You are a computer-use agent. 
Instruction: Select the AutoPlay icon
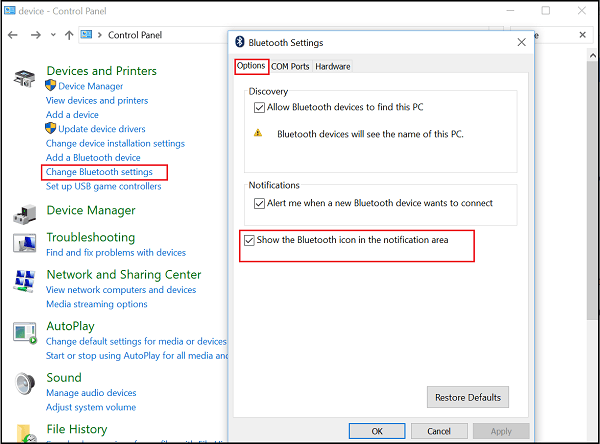pyautogui.click(x=25, y=333)
